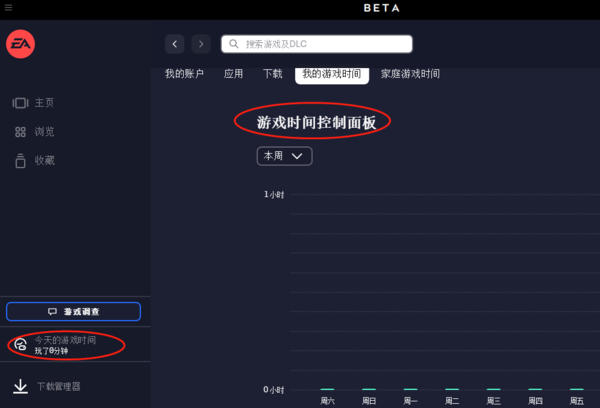Image resolution: width=600 pixels, height=408 pixels.
Task: Click the today's playtime controller icon
Action: coord(20,345)
